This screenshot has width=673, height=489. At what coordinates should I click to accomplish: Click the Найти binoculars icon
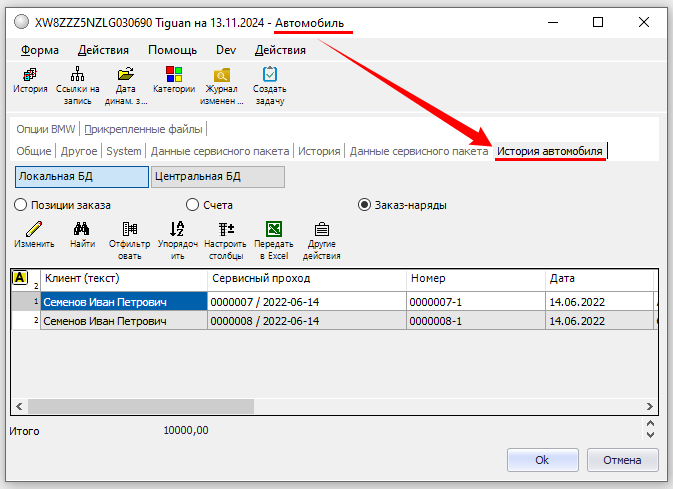click(x=82, y=229)
